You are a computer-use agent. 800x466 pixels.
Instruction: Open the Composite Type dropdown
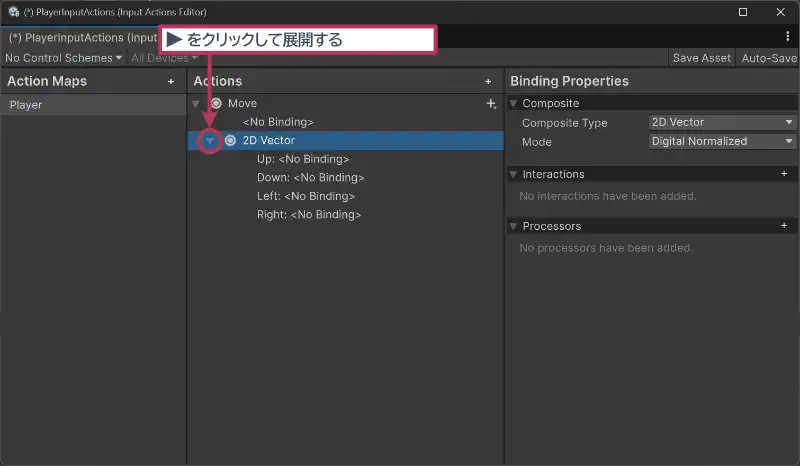(x=721, y=122)
